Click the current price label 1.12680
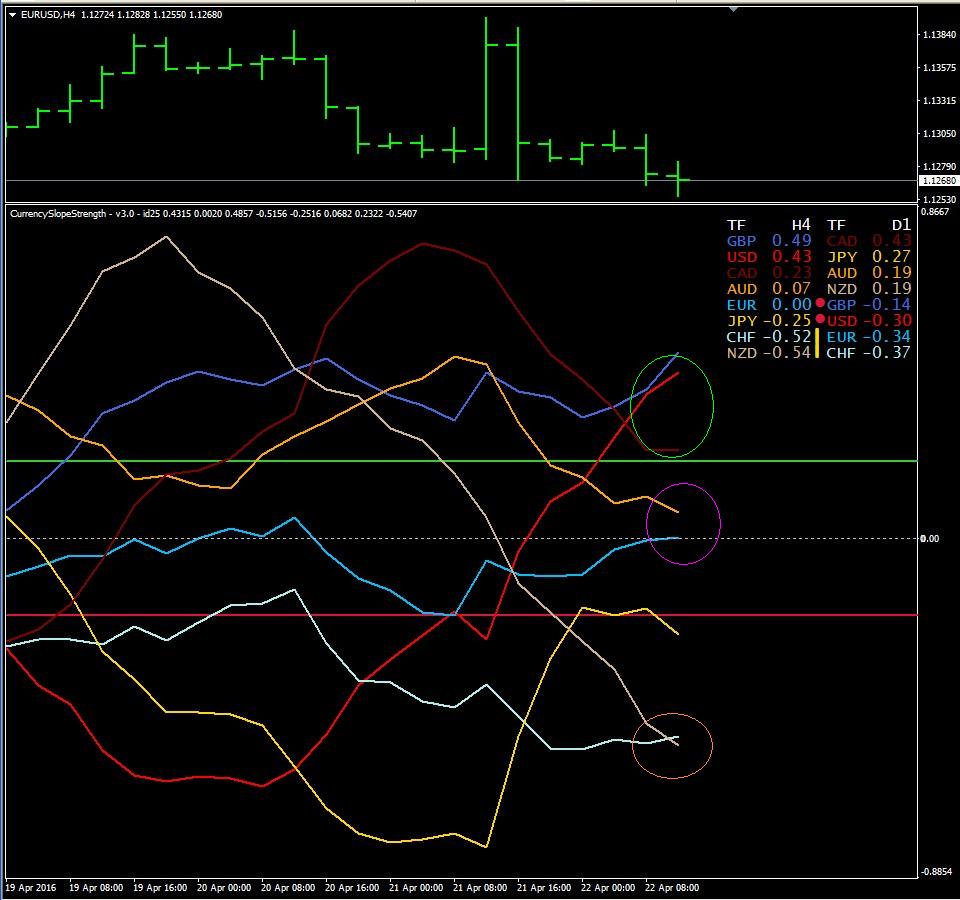This screenshot has width=960, height=900. [939, 181]
